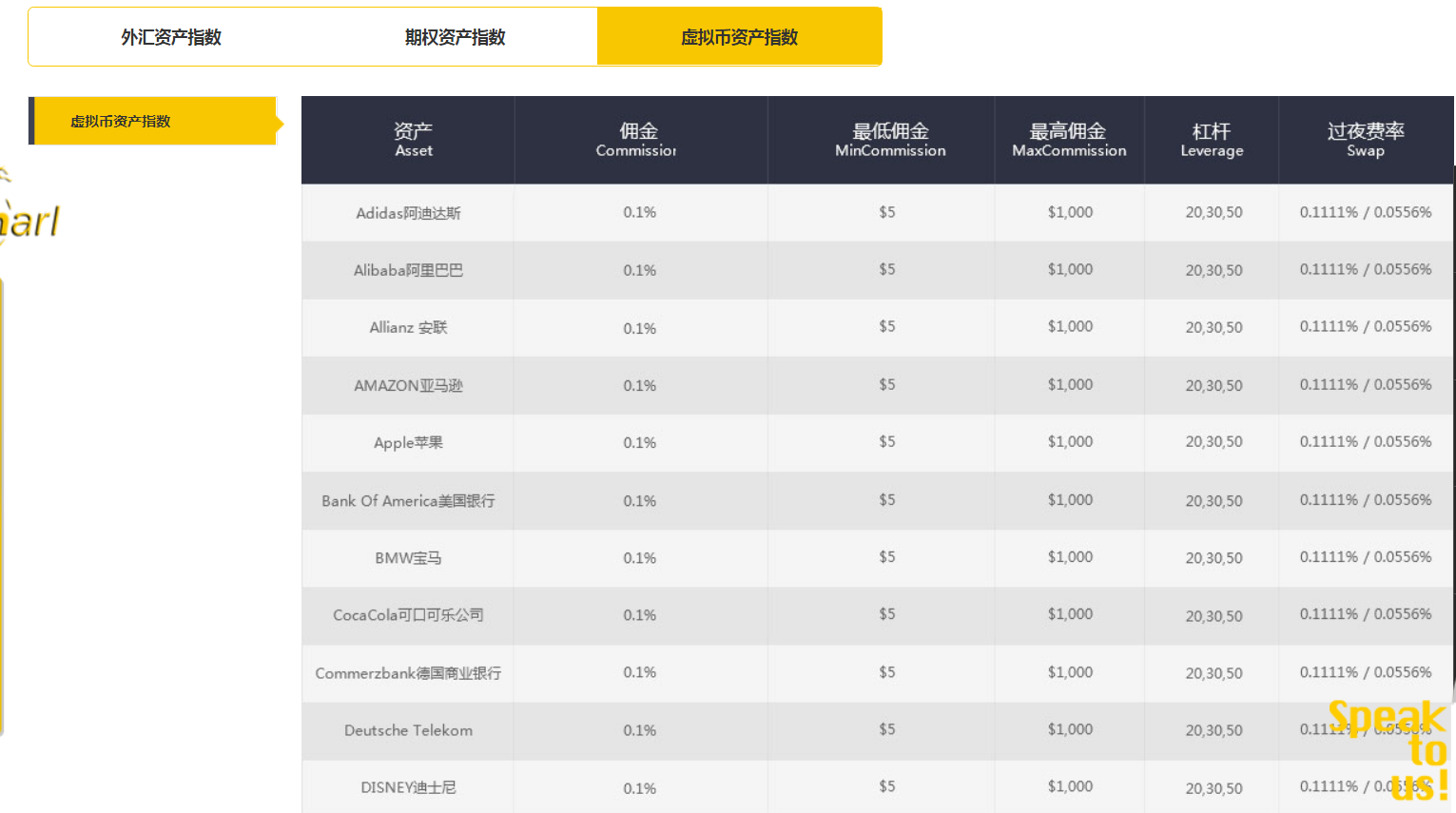The width and height of the screenshot is (1456, 813).
Task: Click the 0.1% commission in Adidas row
Action: (640, 212)
